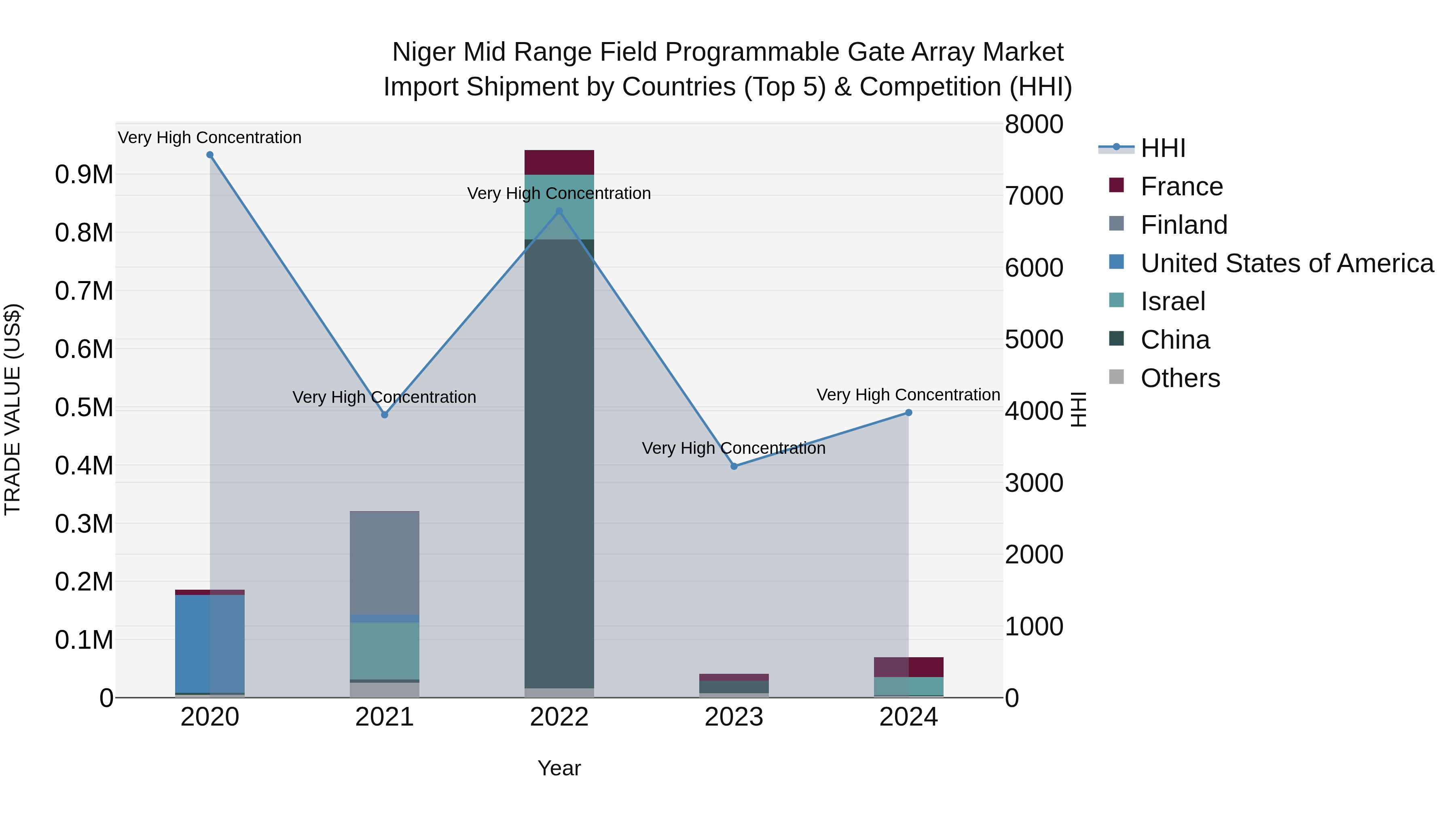Click the China dark green legend swatch
Screen dimensions: 1456x819
pyautogui.click(x=1116, y=339)
